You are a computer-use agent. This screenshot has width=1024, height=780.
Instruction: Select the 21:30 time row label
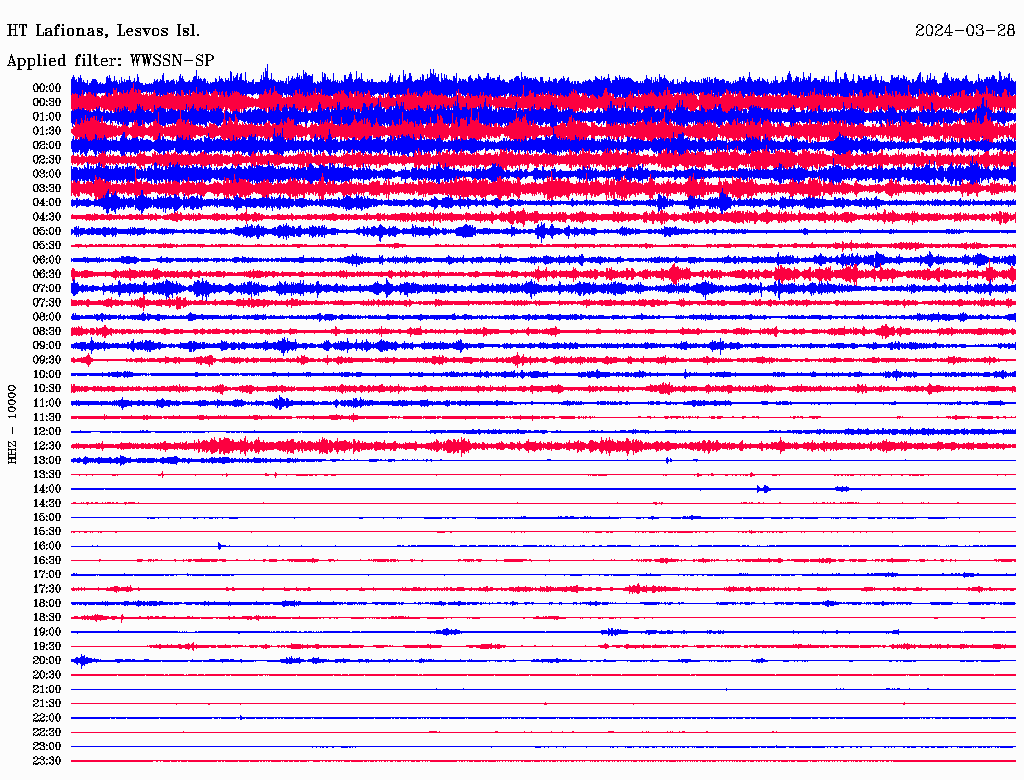47,704
